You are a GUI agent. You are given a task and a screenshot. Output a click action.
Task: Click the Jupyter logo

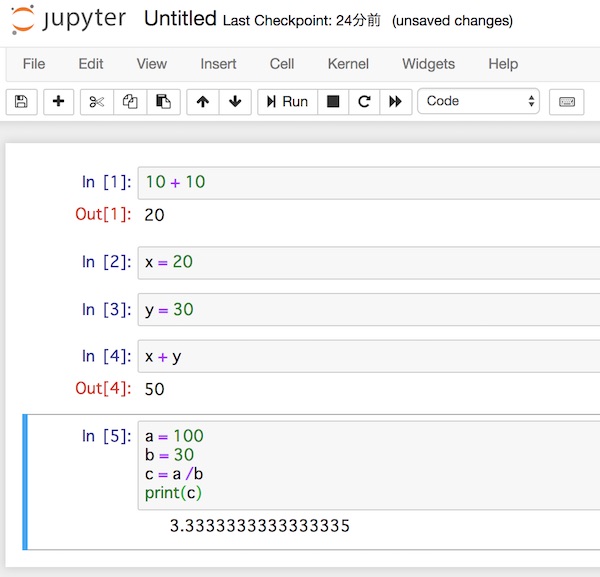pyautogui.click(x=68, y=19)
